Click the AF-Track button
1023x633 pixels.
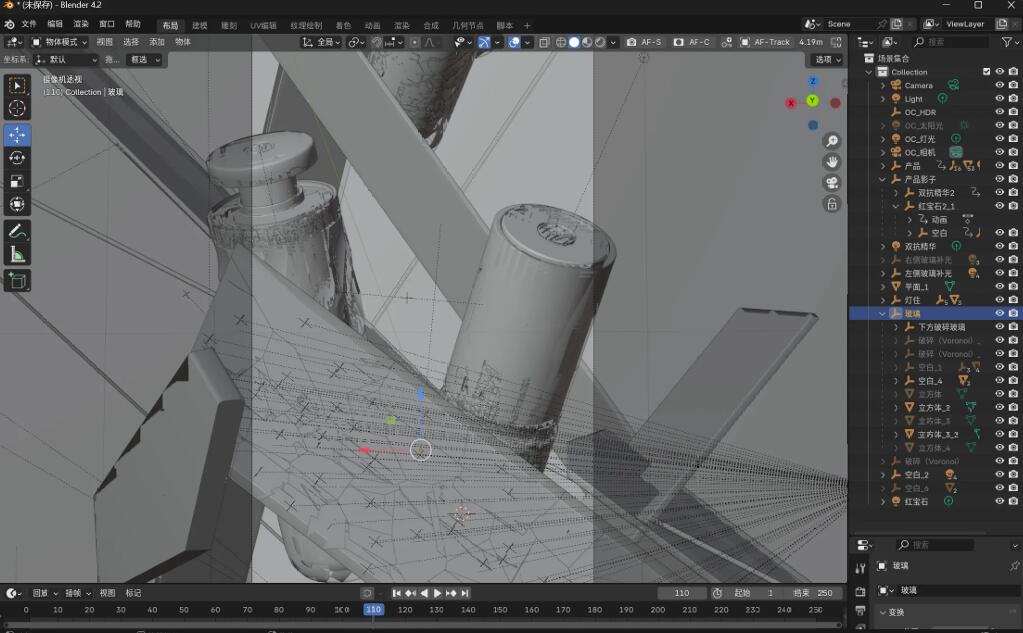point(766,42)
